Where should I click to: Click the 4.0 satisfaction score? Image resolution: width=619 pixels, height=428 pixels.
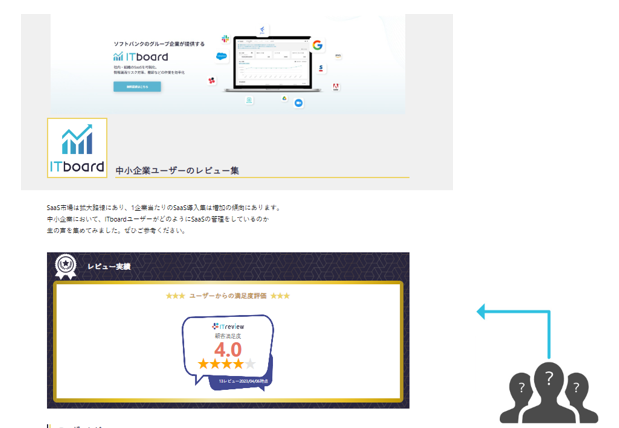228,350
